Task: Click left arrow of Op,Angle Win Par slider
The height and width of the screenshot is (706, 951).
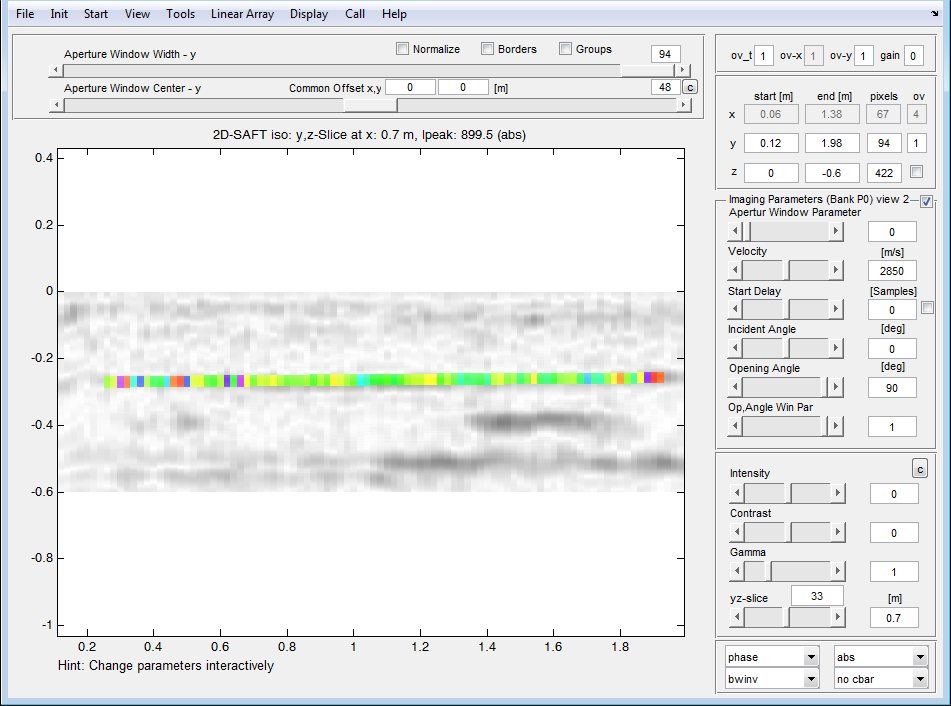Action: pyautogui.click(x=735, y=426)
